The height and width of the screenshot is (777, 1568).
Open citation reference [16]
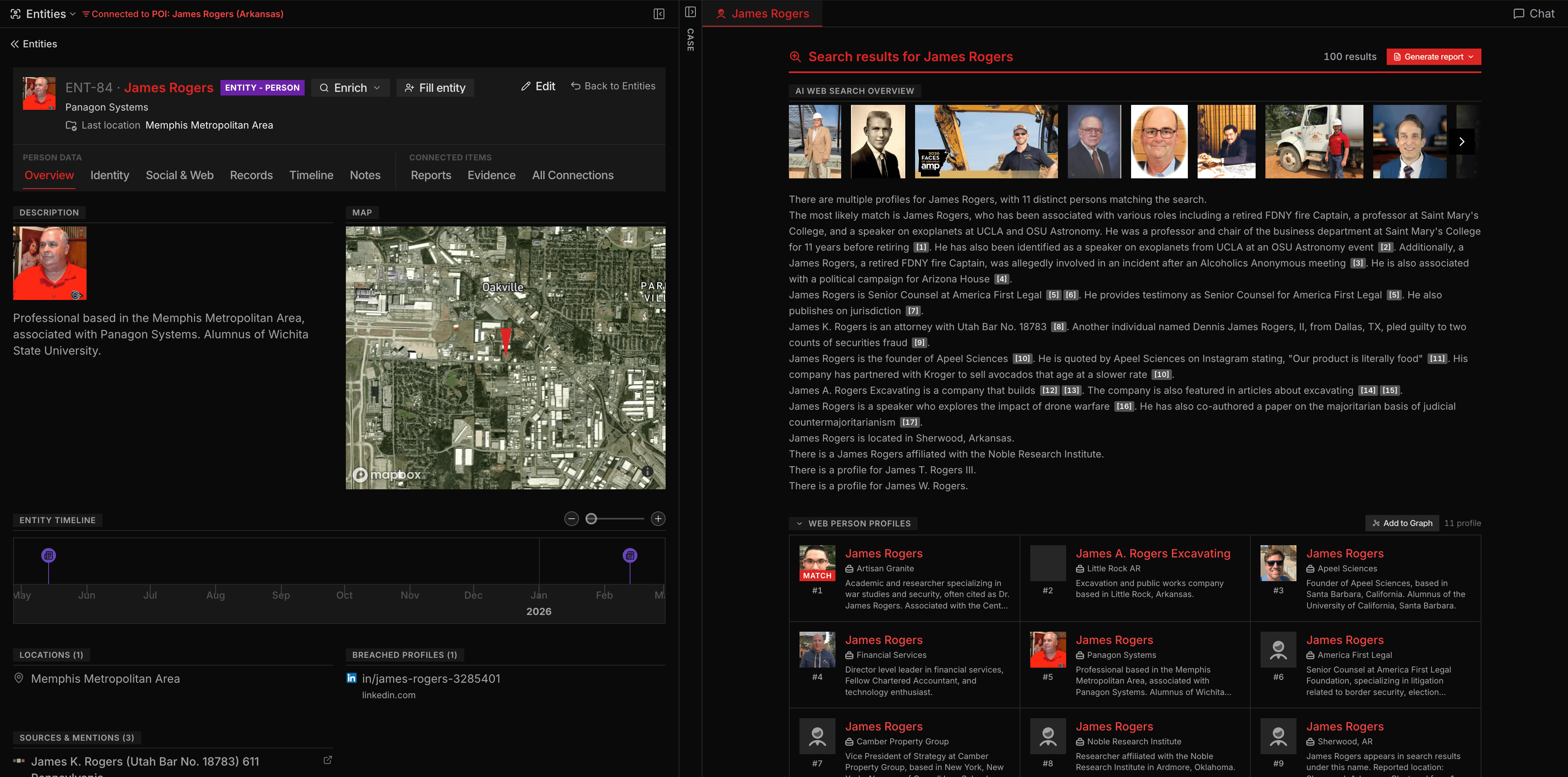[1124, 406]
